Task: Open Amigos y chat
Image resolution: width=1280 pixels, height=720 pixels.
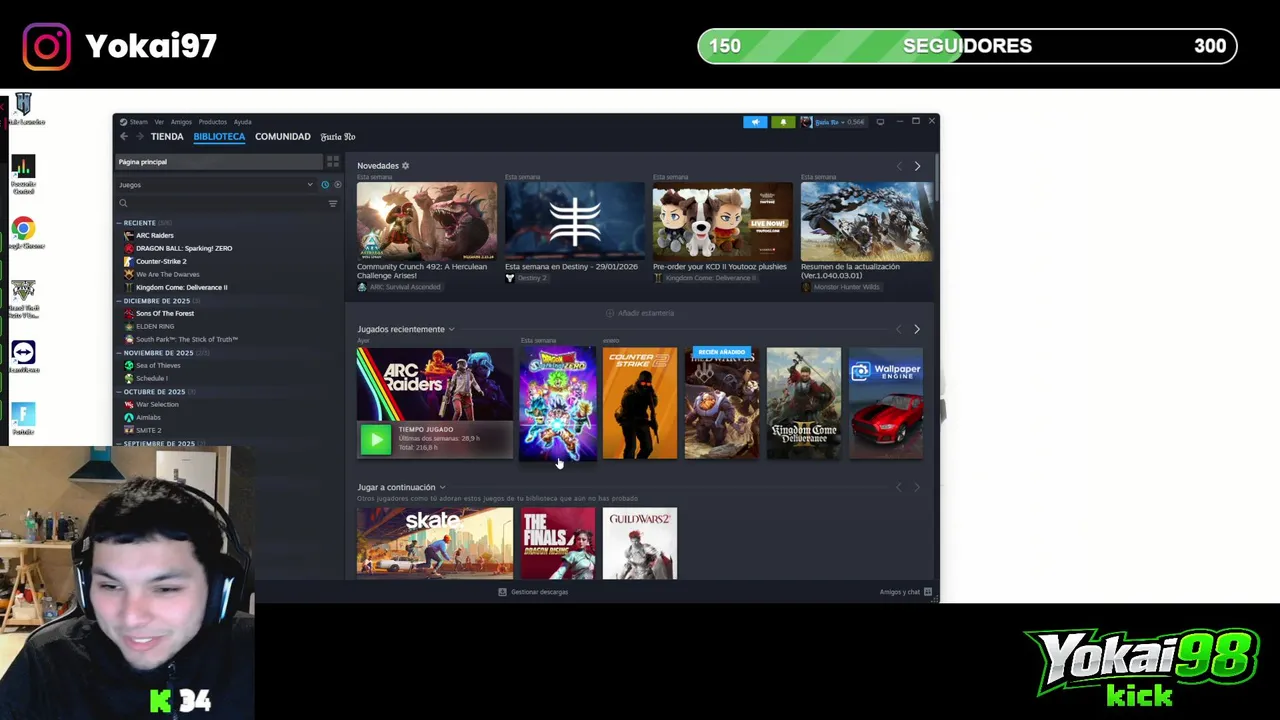Action: point(905,592)
